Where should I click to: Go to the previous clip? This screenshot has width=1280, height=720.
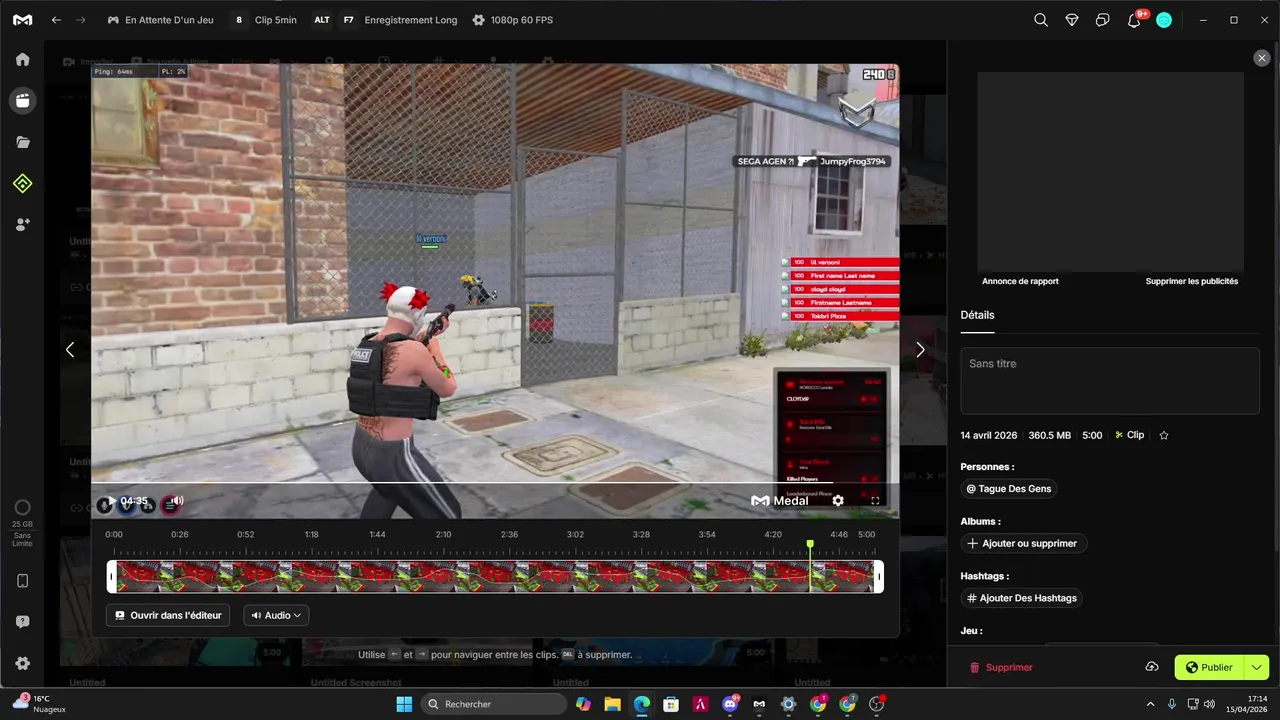70,350
